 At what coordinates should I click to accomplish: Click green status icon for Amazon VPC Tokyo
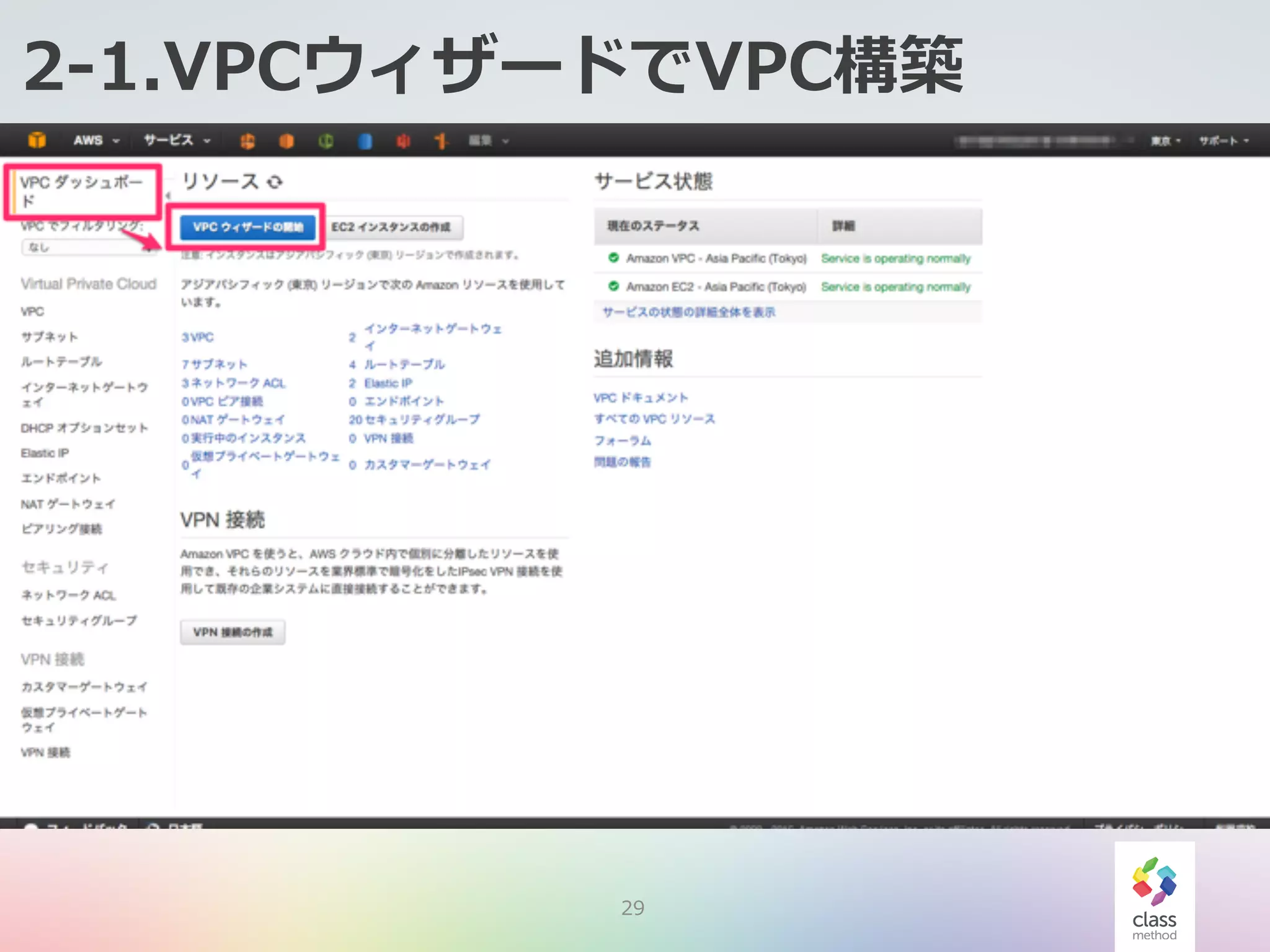pyautogui.click(x=613, y=258)
